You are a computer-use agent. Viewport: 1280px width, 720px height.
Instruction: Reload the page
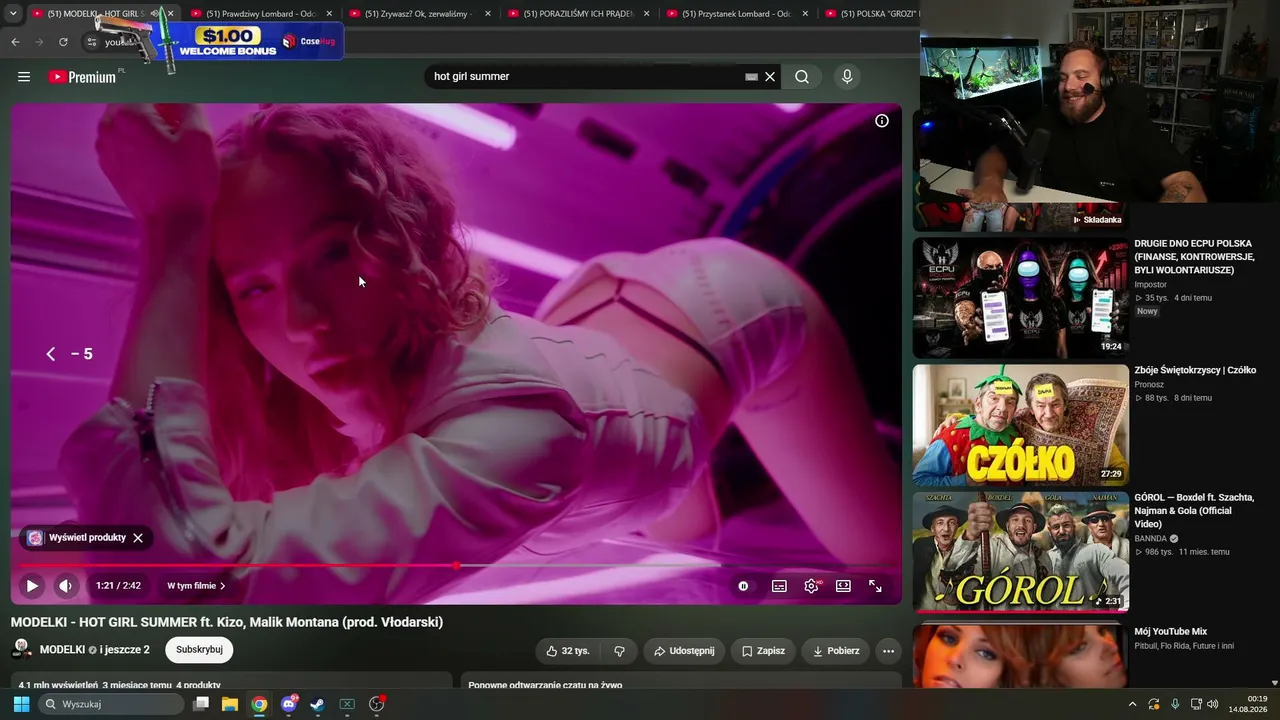click(63, 42)
